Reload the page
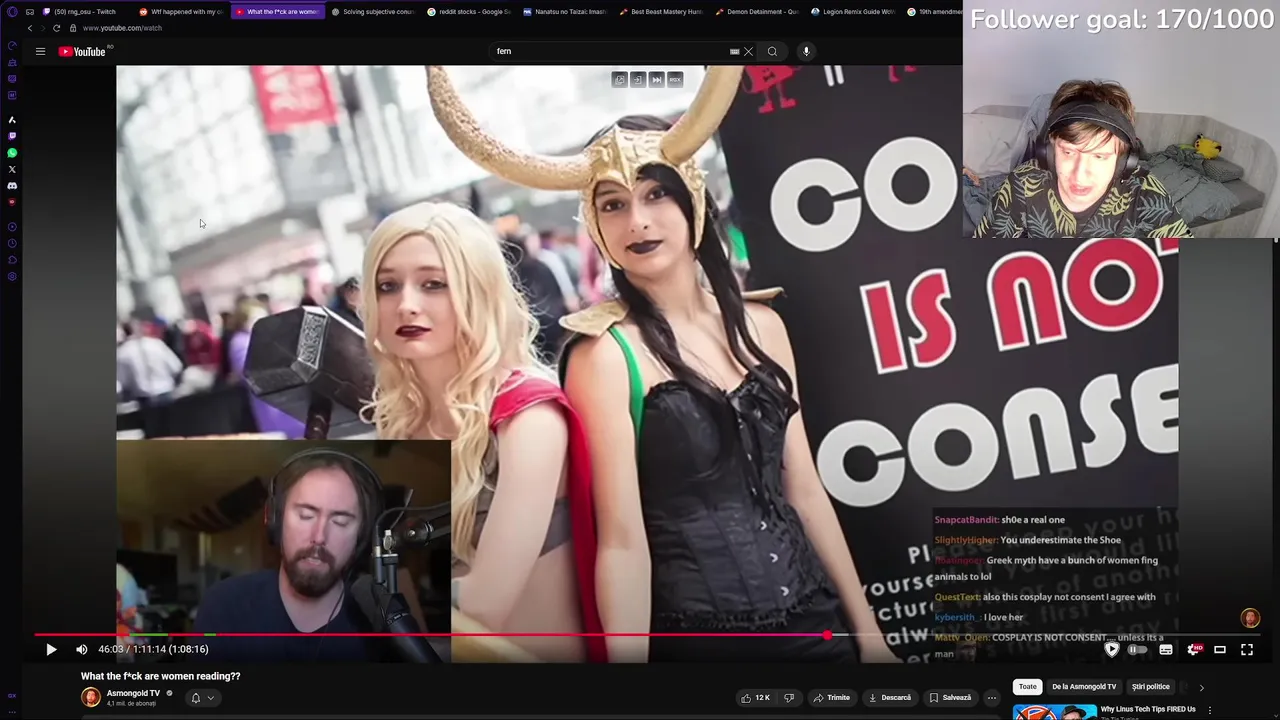Screen dimensions: 1280x720 coord(56,28)
